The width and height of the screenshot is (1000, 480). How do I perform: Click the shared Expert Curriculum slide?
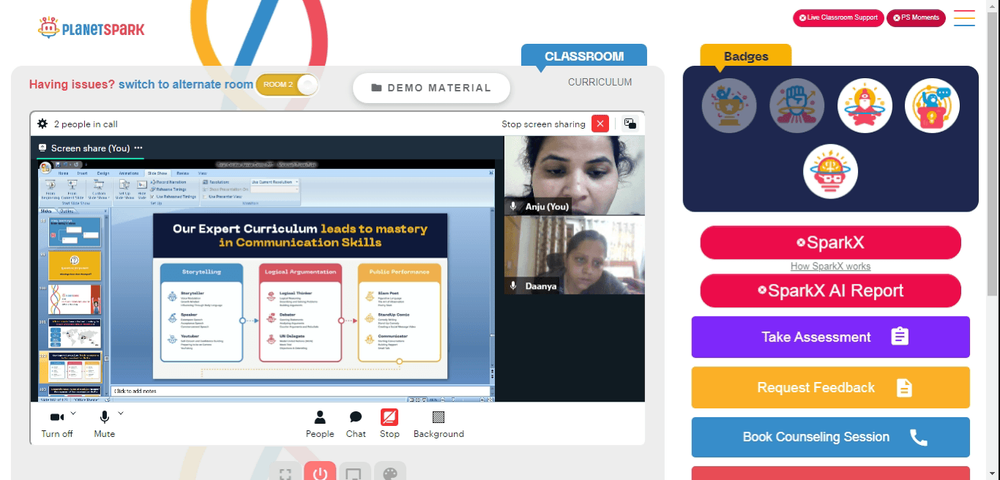click(300, 296)
